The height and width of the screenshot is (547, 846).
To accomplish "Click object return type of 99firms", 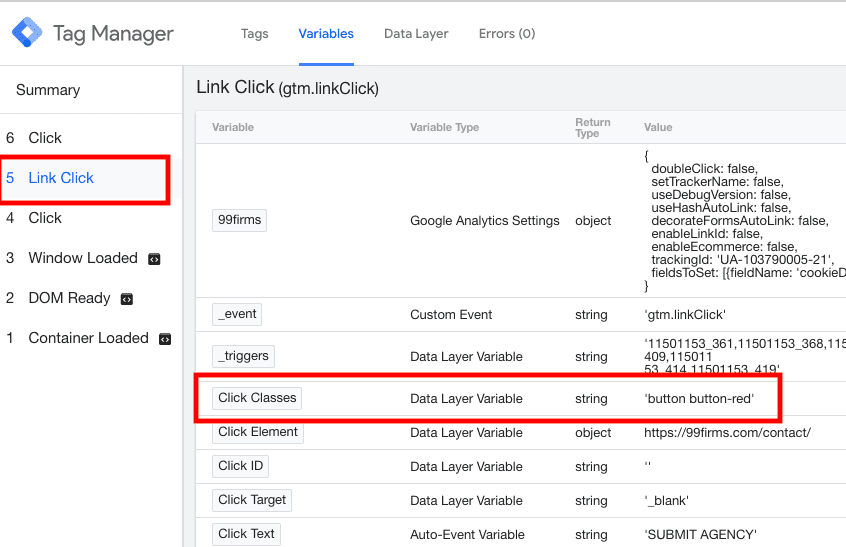I will click(593, 221).
